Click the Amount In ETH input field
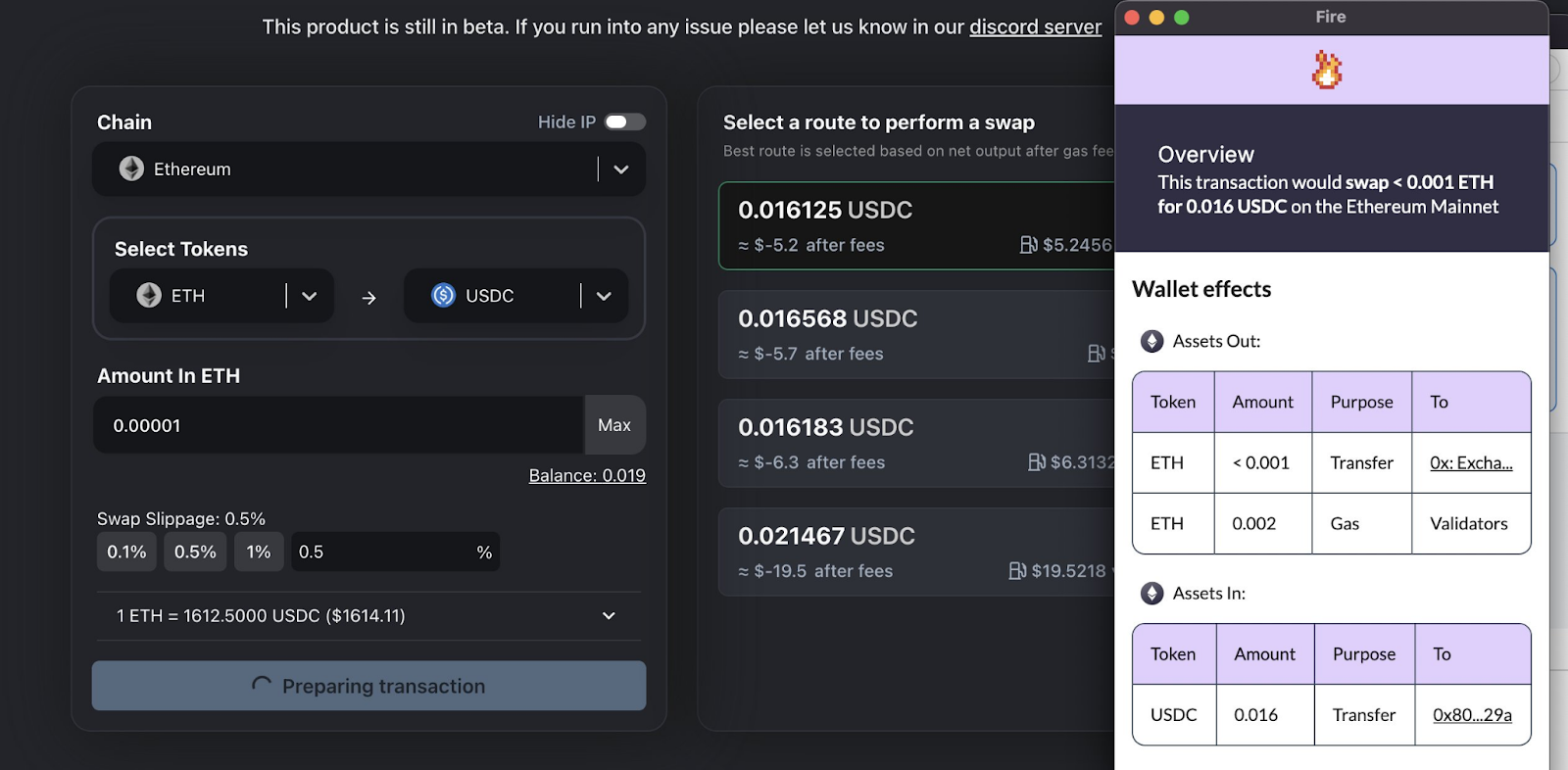The width and height of the screenshot is (1568, 770). [x=338, y=425]
